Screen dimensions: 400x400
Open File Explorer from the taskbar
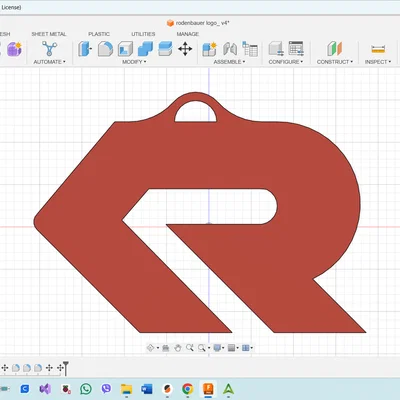coord(126,389)
